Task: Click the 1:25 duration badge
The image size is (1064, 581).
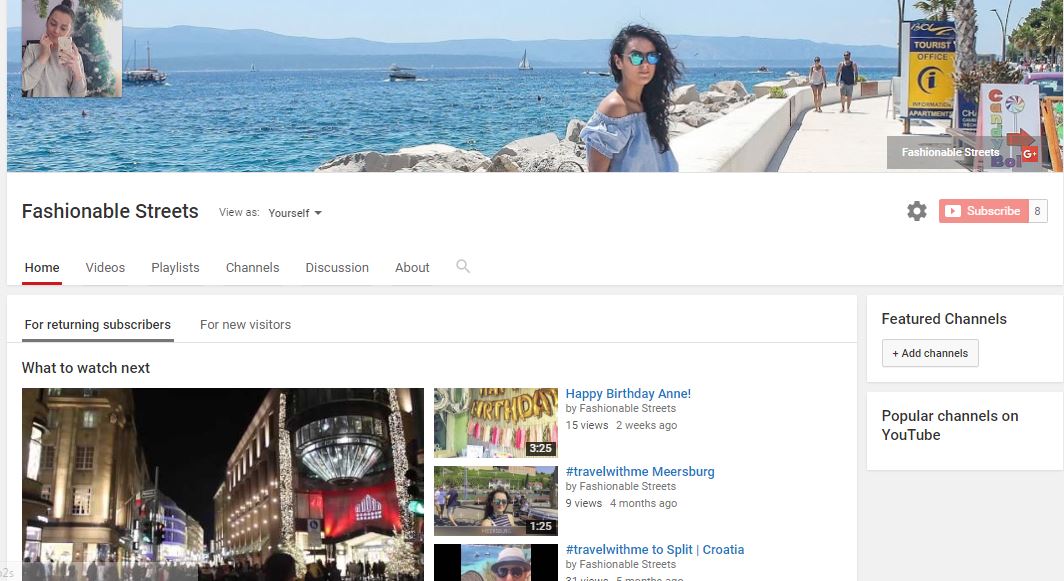Action: (541, 526)
